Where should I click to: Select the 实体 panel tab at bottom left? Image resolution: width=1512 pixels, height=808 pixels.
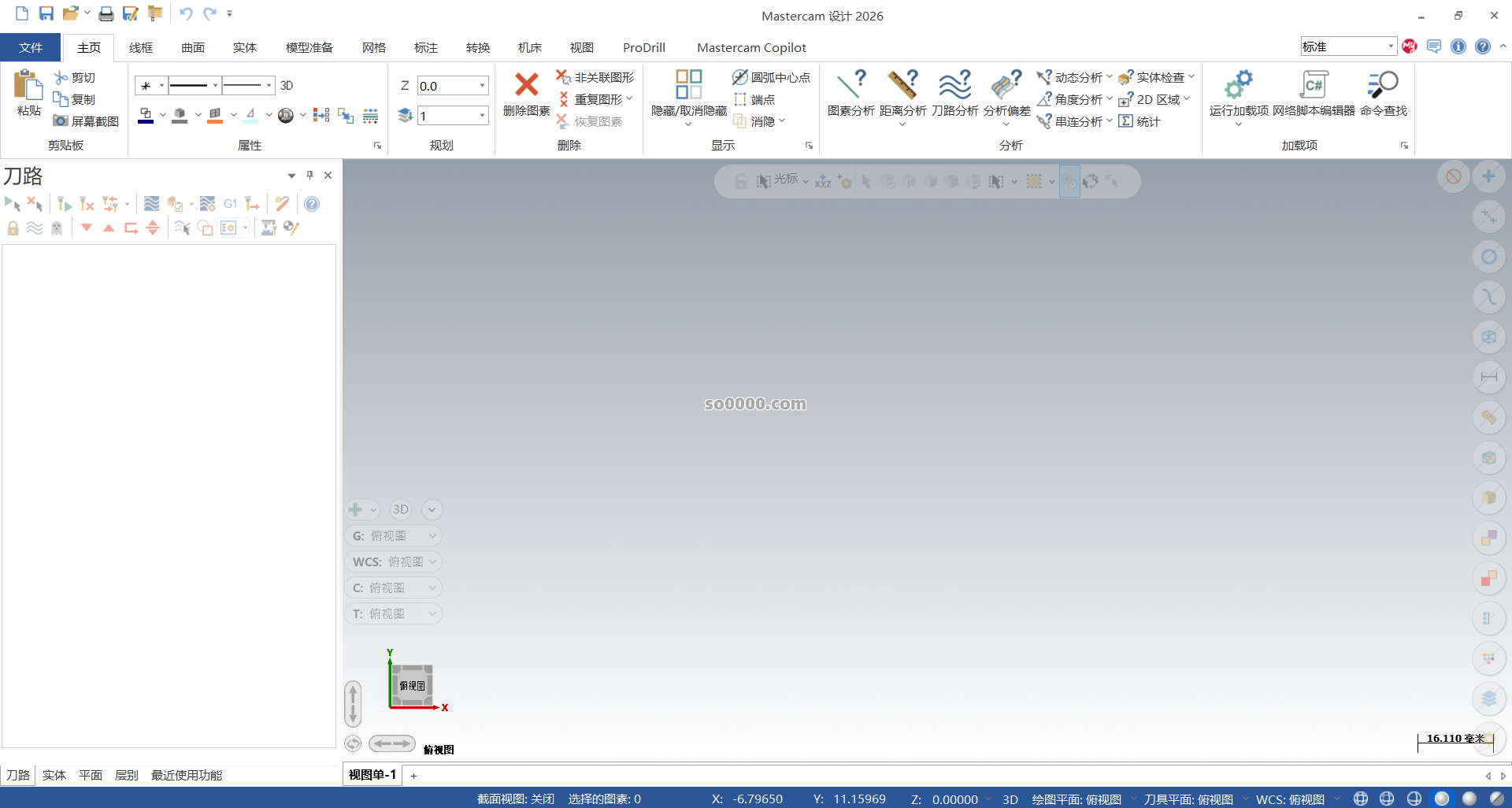[54, 775]
